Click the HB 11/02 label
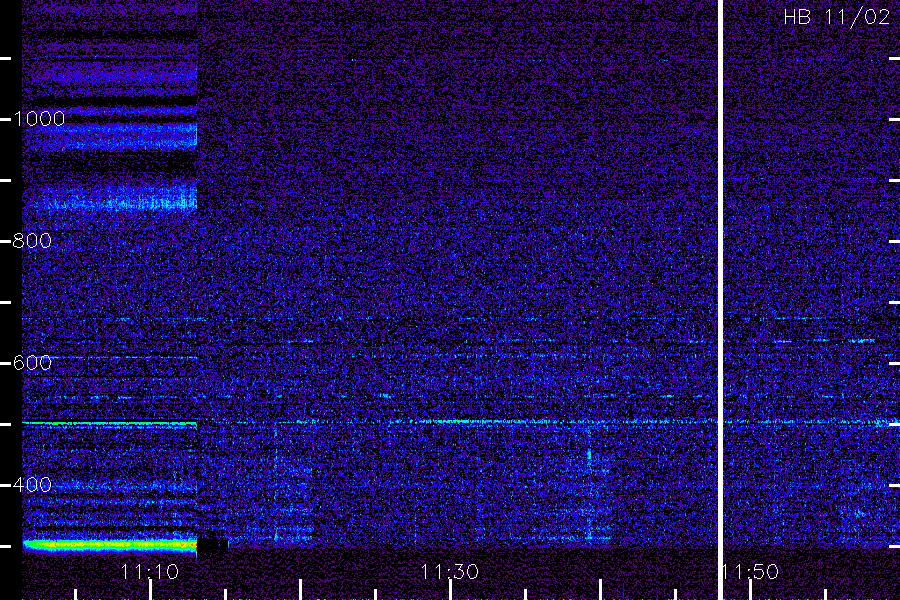900x600 pixels. coord(836,17)
